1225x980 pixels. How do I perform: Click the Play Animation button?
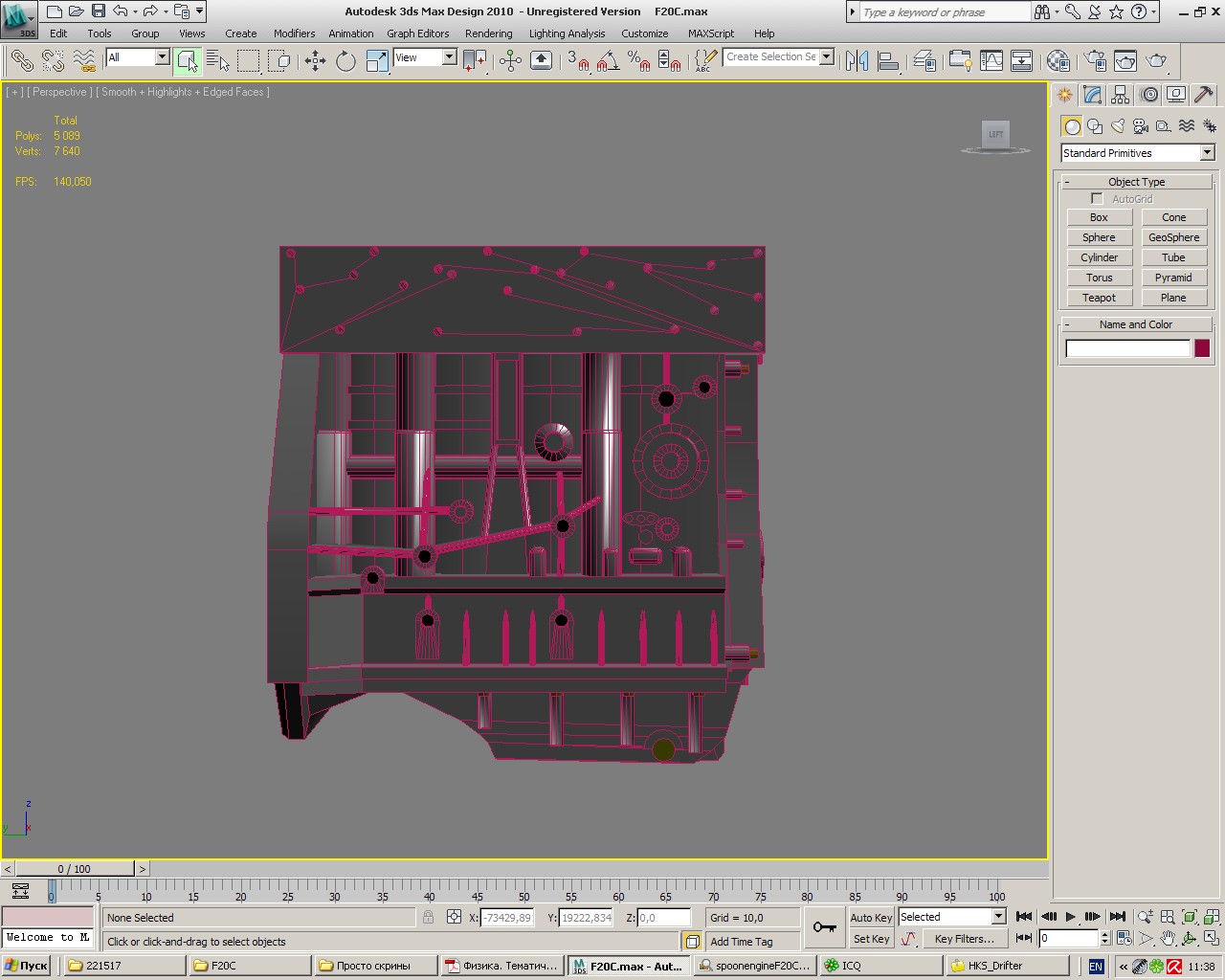coord(1070,917)
